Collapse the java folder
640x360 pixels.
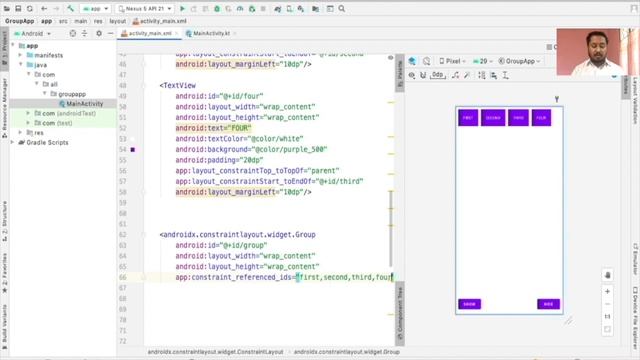[20, 64]
